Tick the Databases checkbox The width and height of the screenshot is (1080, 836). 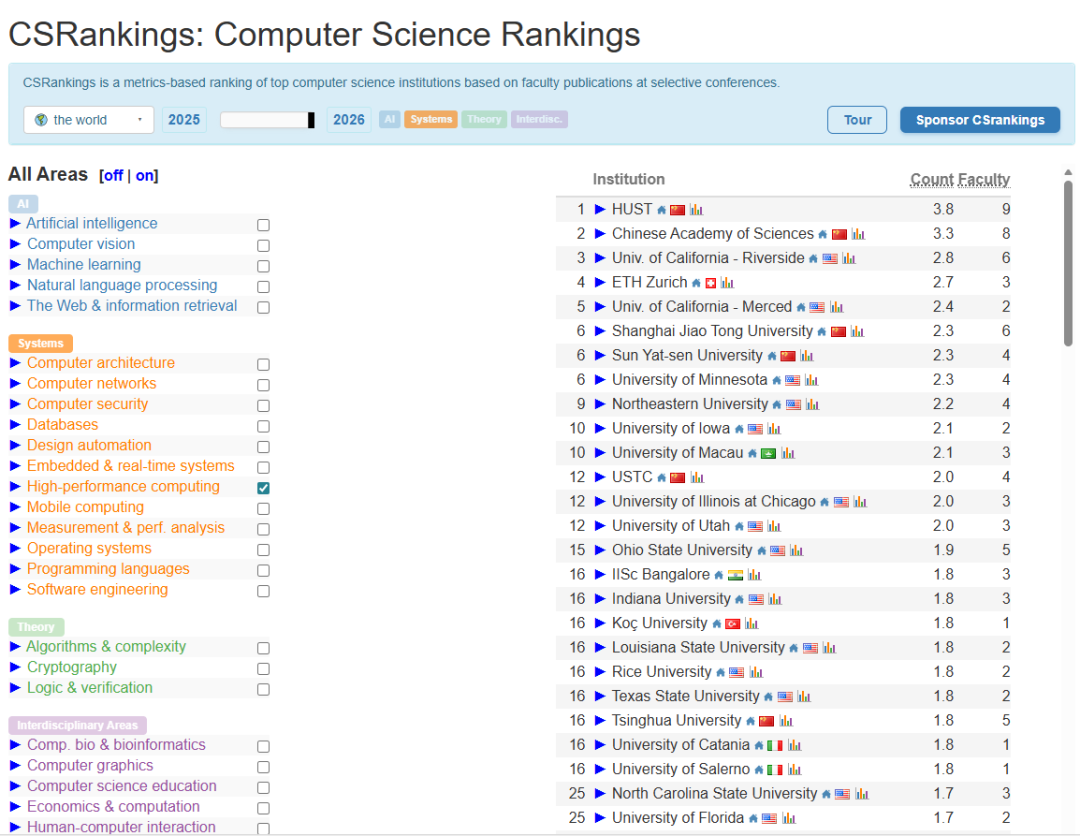[x=263, y=426]
